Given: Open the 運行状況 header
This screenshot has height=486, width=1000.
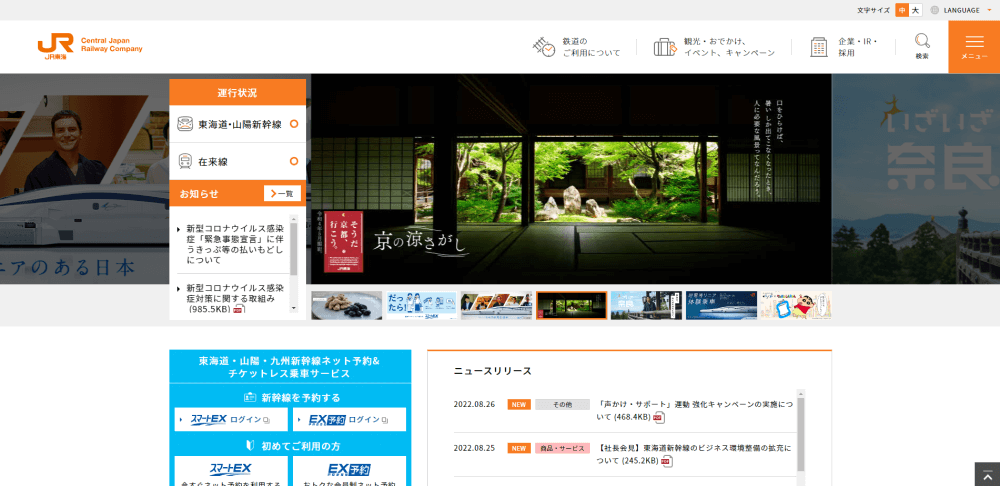Looking at the screenshot, I should [x=237, y=92].
